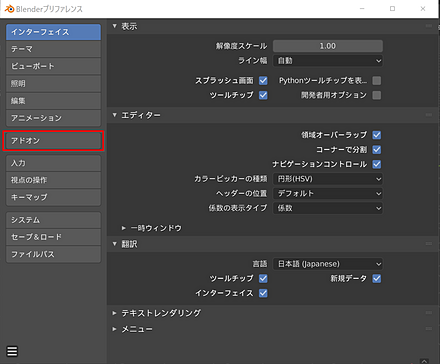
Task: Minimize the Blender preferences window
Action: (362, 9)
